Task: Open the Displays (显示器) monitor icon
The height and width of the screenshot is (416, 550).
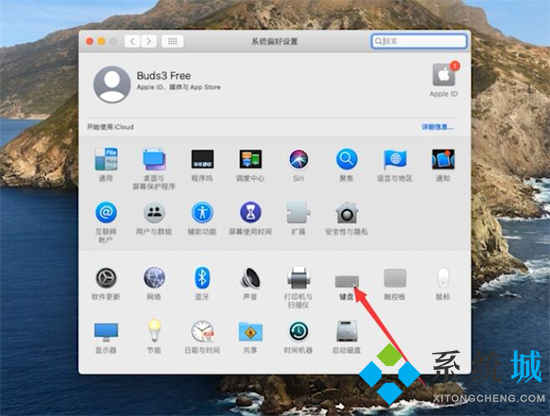Action: 106,332
